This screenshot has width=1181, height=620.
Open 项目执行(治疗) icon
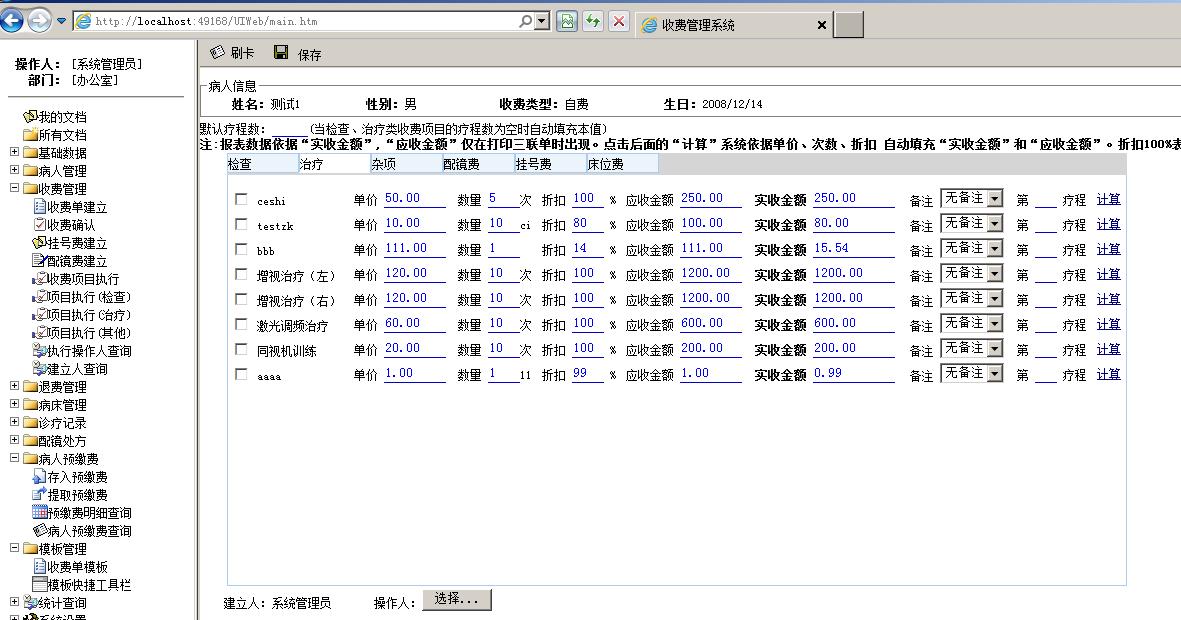[40, 315]
